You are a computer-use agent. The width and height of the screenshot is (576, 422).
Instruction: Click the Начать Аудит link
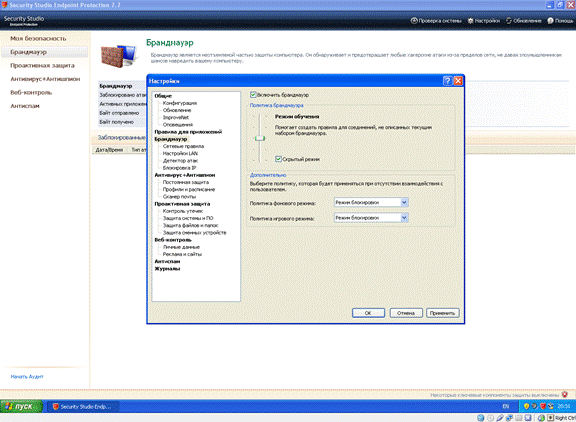click(x=27, y=376)
